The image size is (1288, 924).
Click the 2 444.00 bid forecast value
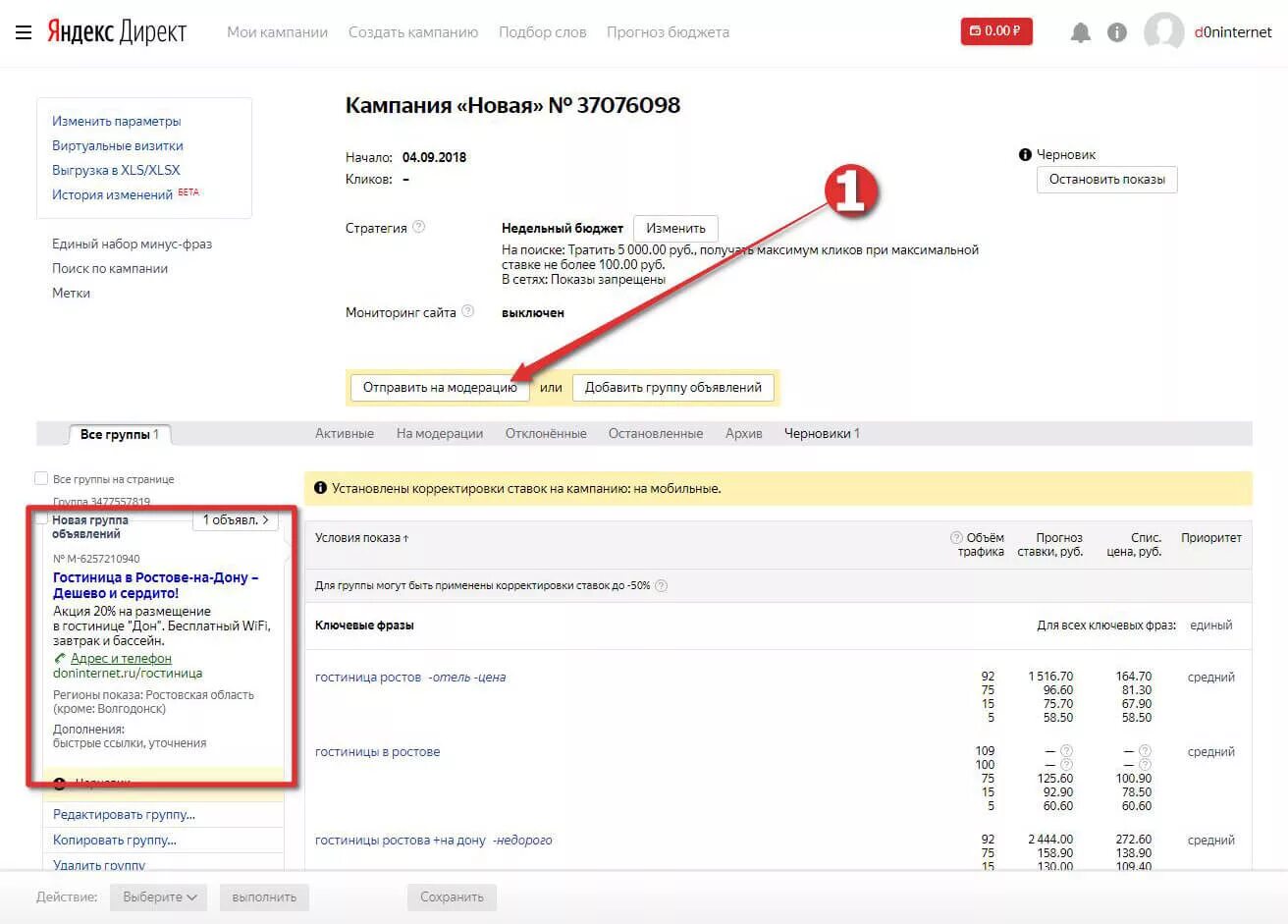point(1050,839)
